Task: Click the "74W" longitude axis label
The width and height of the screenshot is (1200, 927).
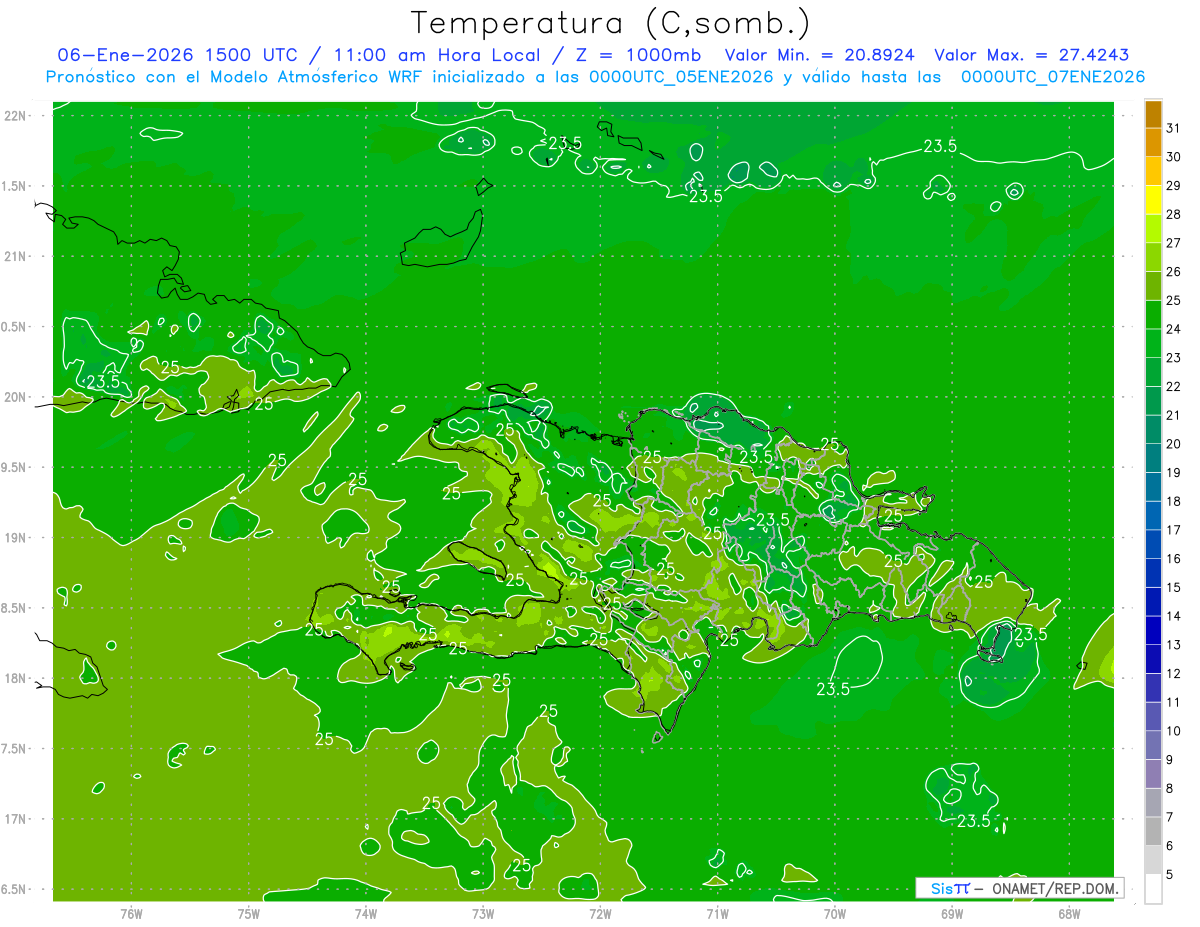Action: (x=366, y=913)
